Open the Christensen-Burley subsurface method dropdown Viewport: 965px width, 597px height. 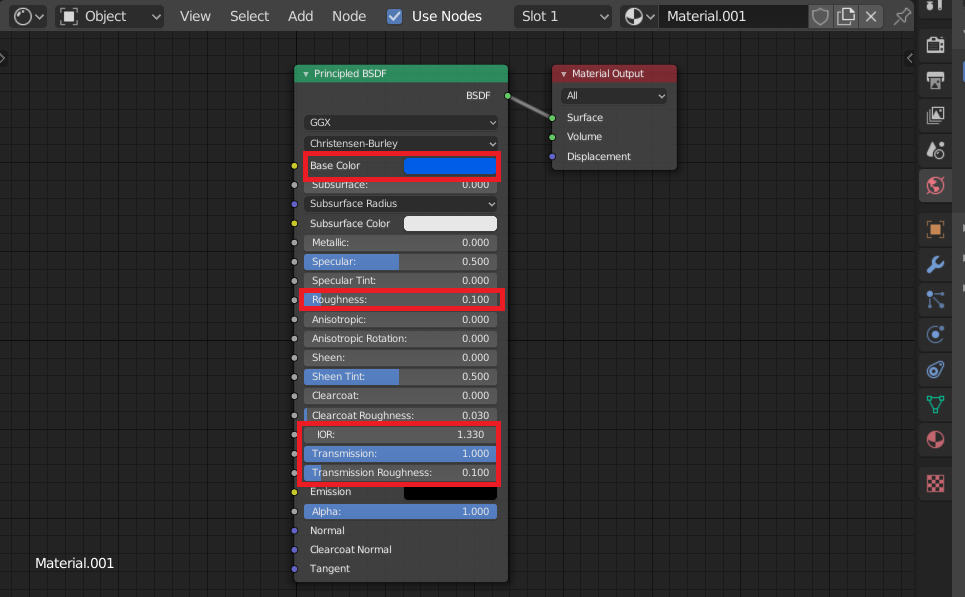pyautogui.click(x=401, y=143)
